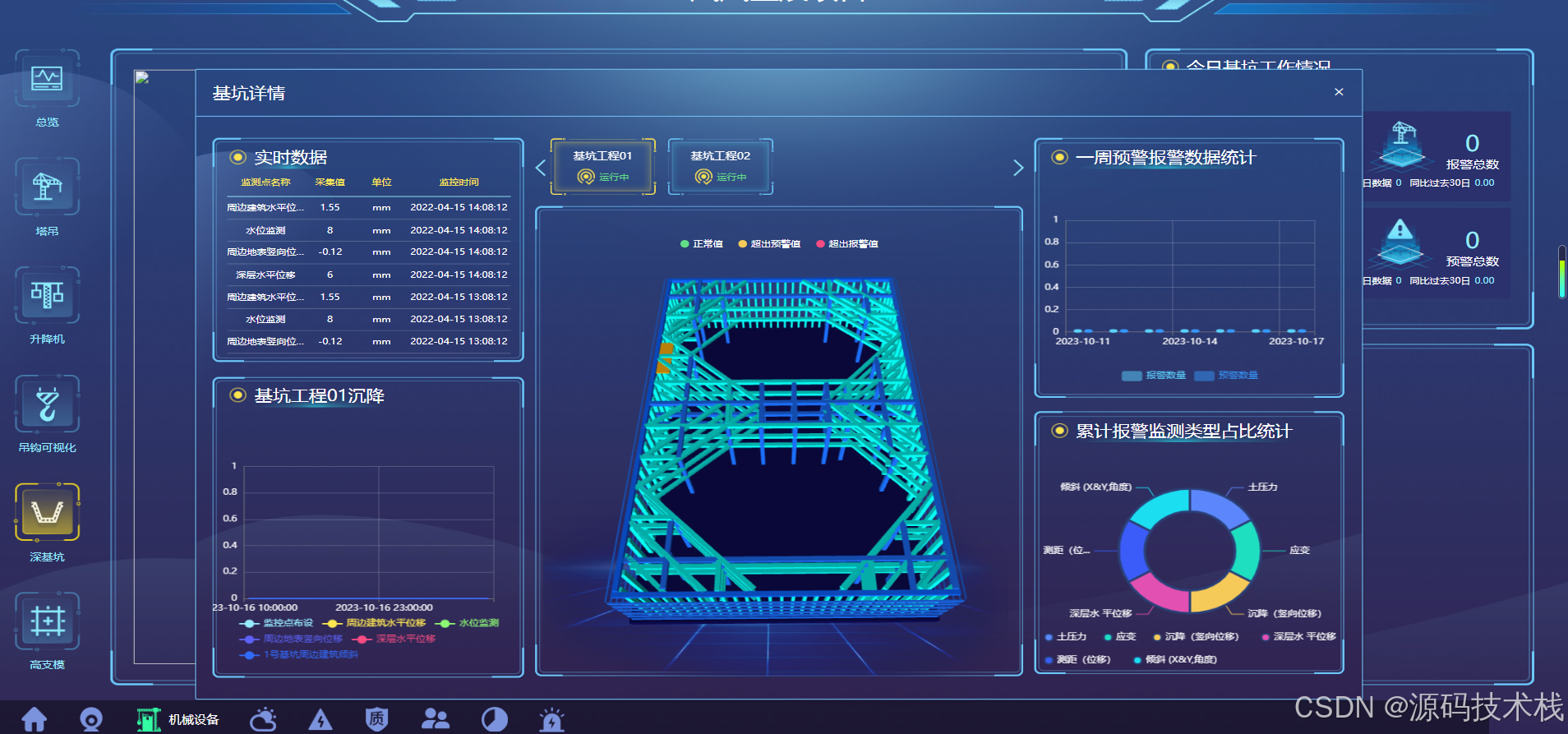The width and height of the screenshot is (1568, 734).
Task: Click the 预警总数 warning triangle icon
Action: pyautogui.click(x=1400, y=242)
